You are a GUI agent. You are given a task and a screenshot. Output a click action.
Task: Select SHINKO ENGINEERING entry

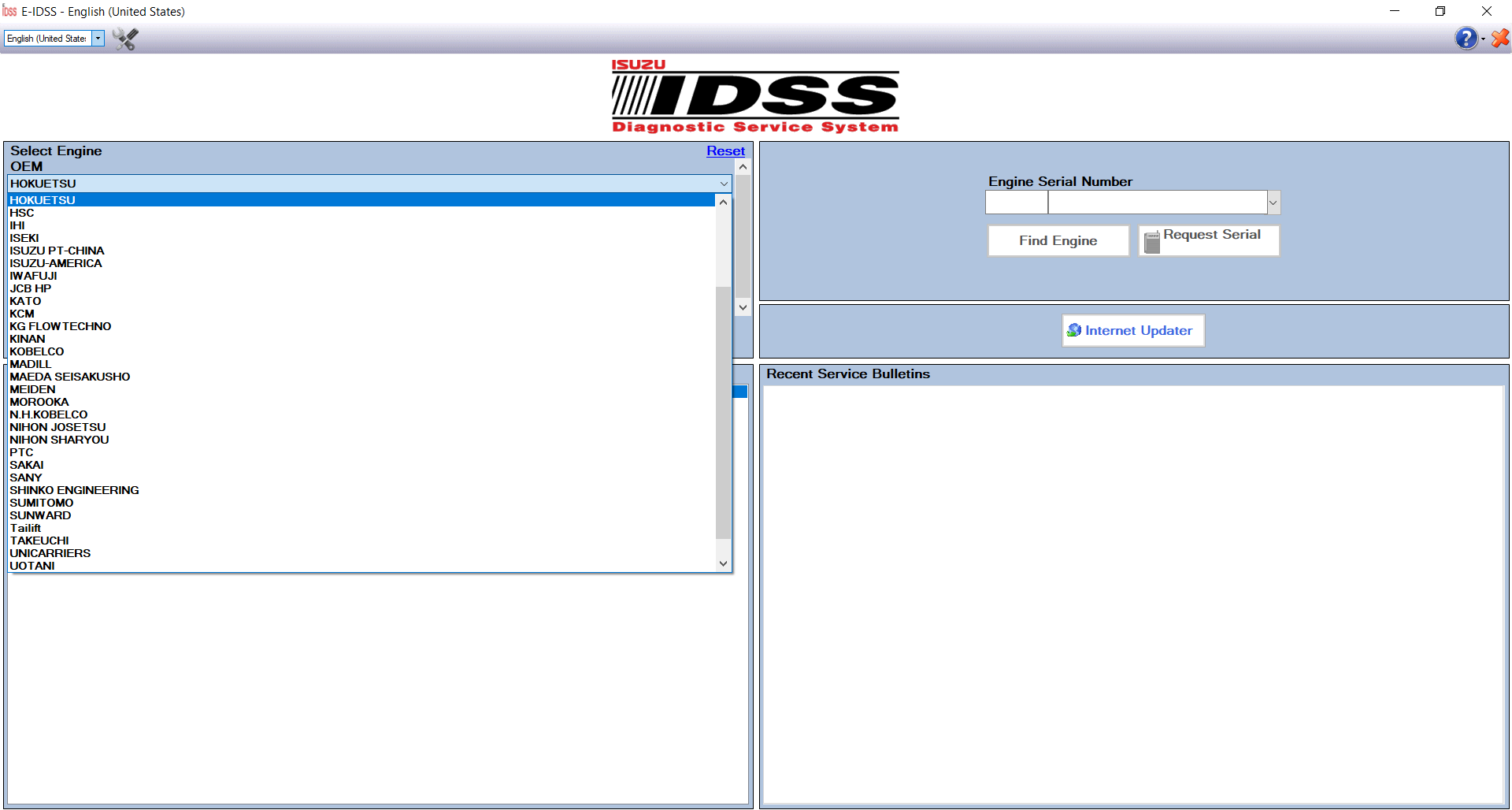click(361, 490)
